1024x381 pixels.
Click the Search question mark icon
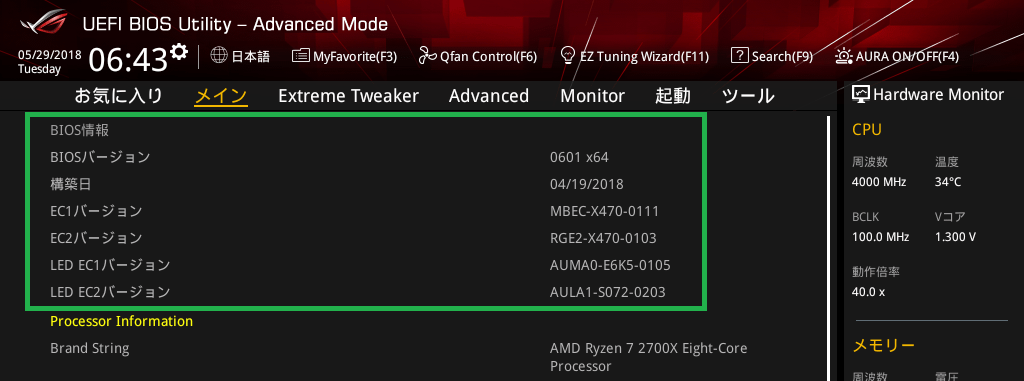739,56
